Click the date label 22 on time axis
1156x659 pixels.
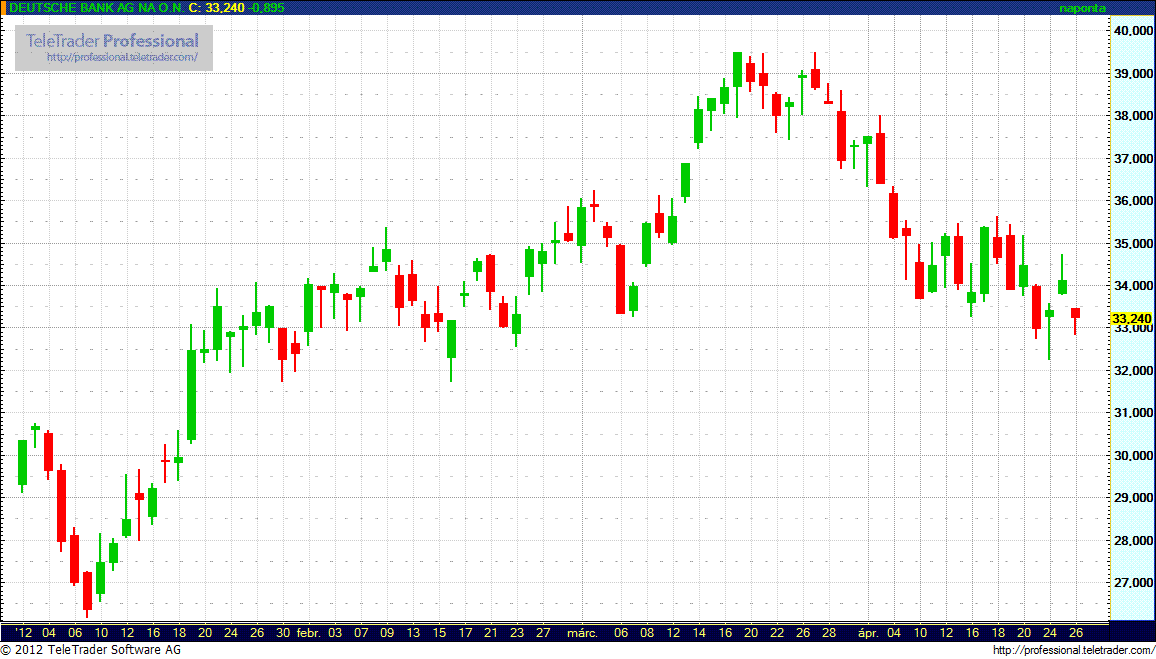pos(777,632)
